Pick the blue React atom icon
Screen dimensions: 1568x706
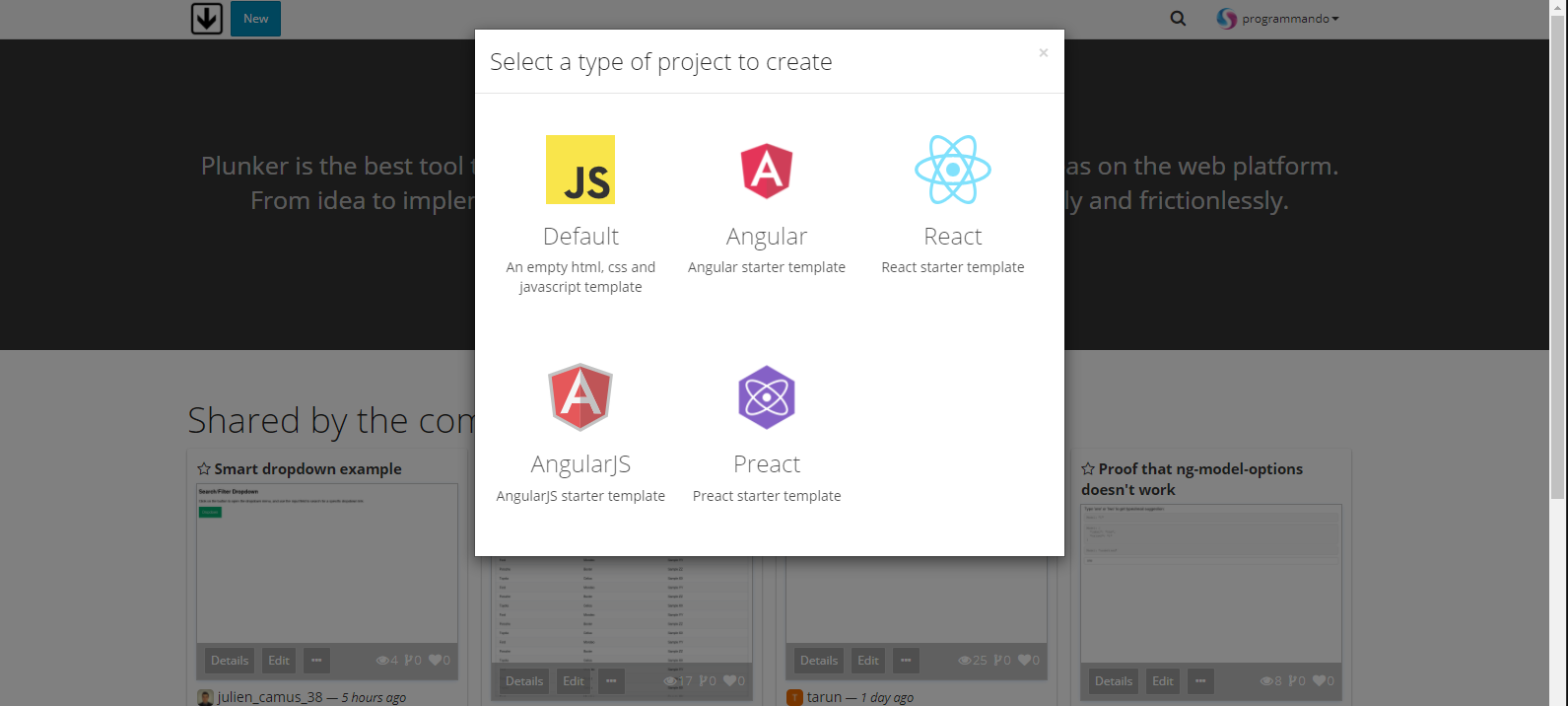(953, 170)
